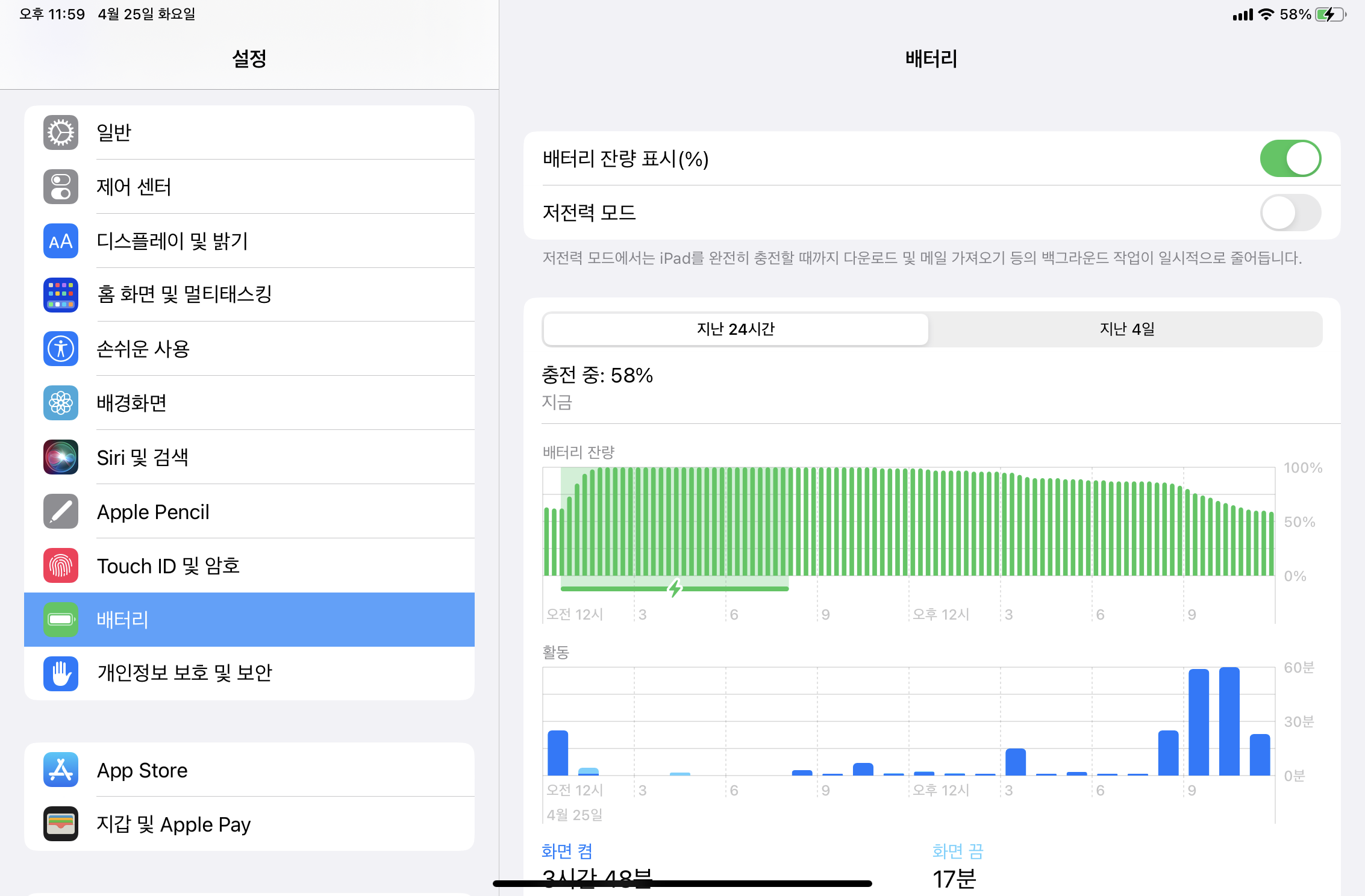The height and width of the screenshot is (896, 1365).
Task: Select the last 24 hours tab
Action: point(736,329)
